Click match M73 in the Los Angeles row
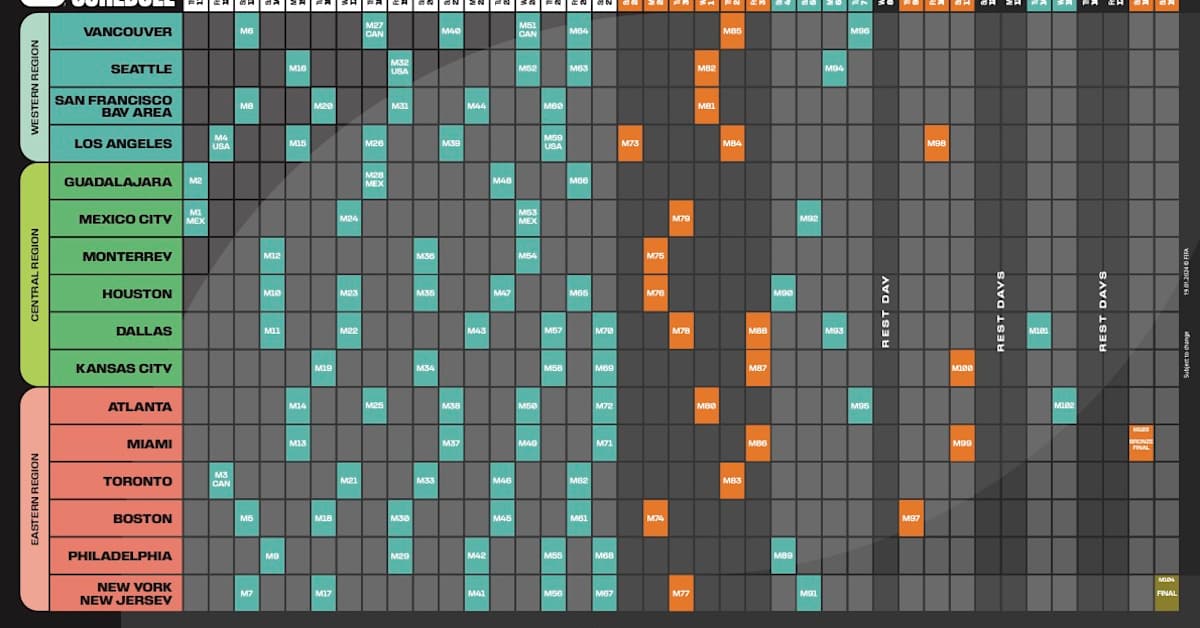 (630, 144)
